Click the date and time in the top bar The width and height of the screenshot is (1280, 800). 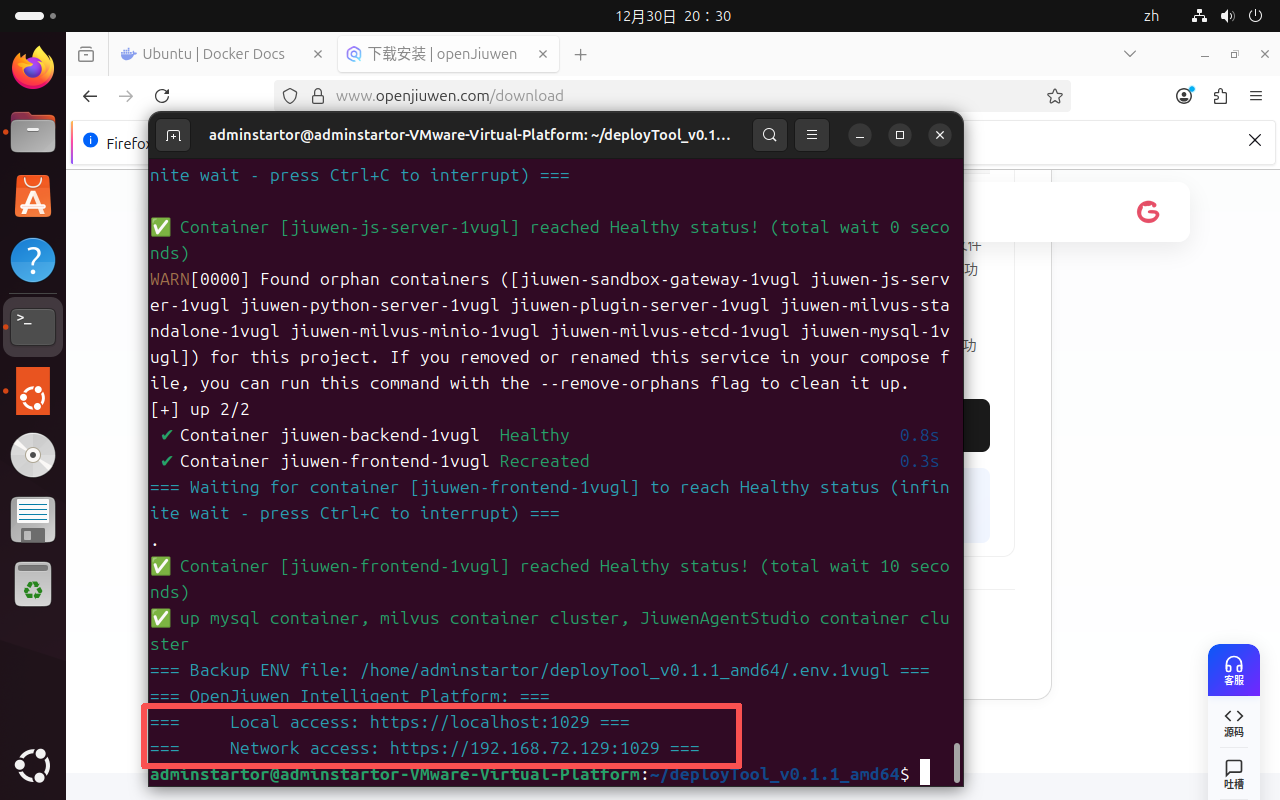click(673, 16)
